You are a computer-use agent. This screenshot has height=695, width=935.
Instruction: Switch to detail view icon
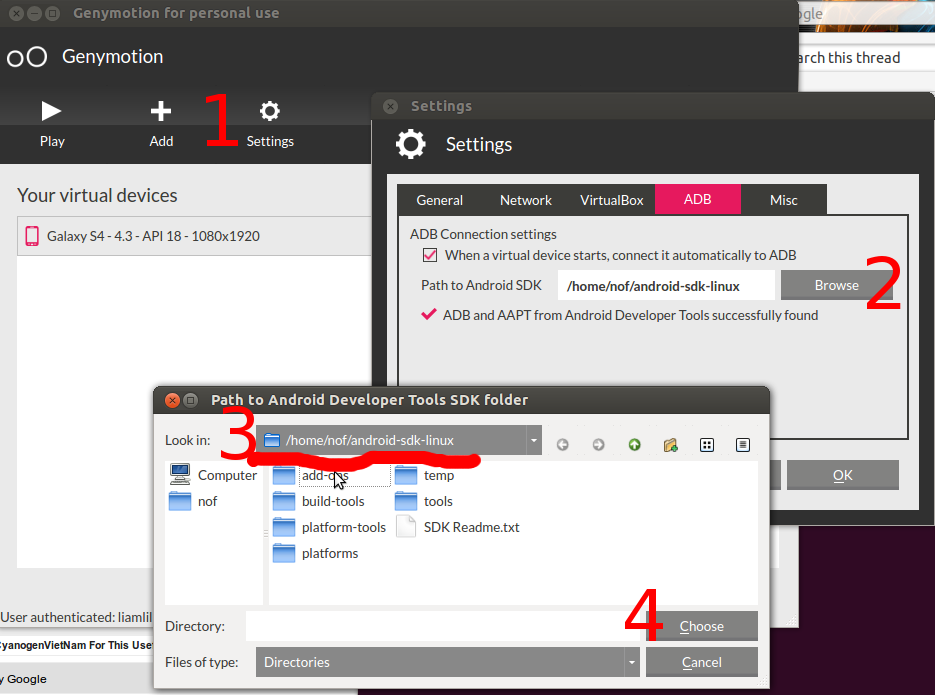tap(742, 445)
